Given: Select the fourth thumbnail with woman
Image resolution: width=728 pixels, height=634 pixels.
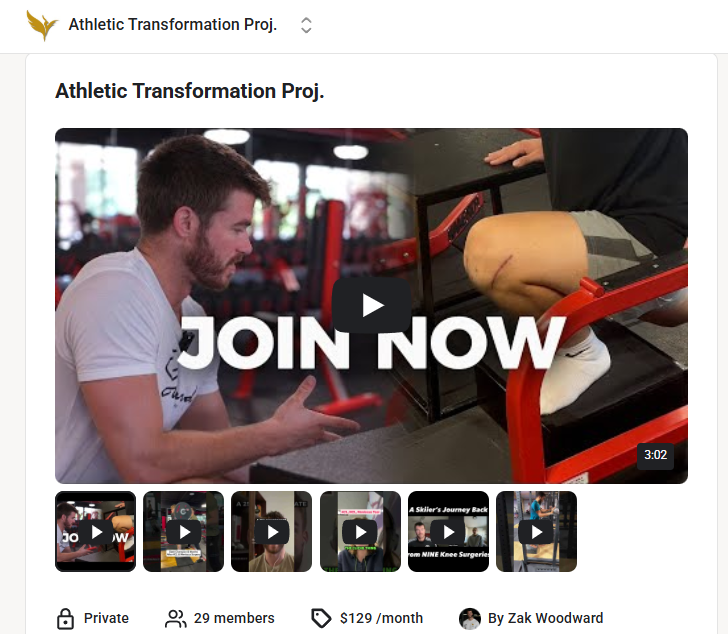Looking at the screenshot, I should pyautogui.click(x=360, y=531).
